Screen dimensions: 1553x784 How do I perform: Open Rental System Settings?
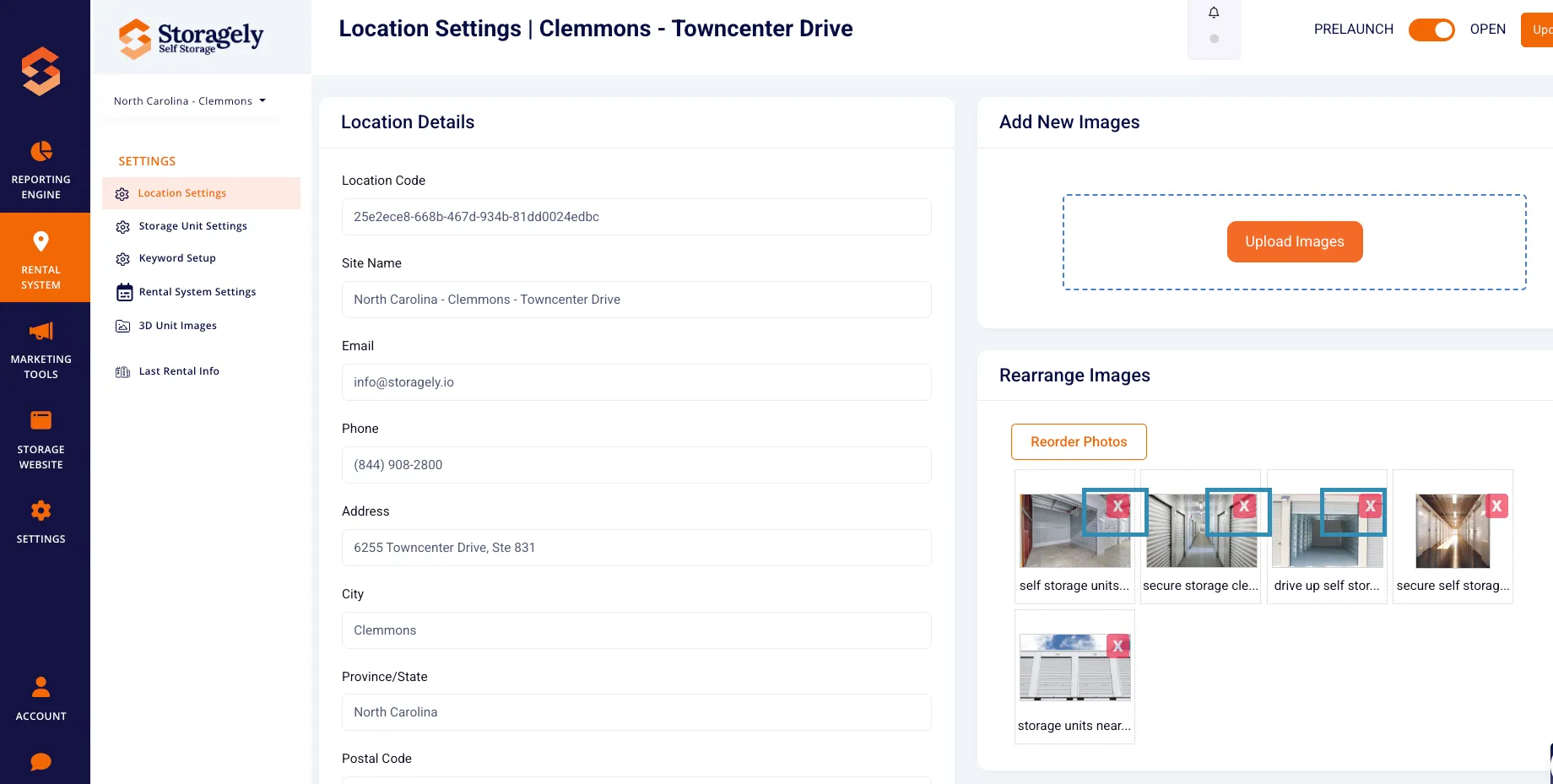click(x=197, y=292)
